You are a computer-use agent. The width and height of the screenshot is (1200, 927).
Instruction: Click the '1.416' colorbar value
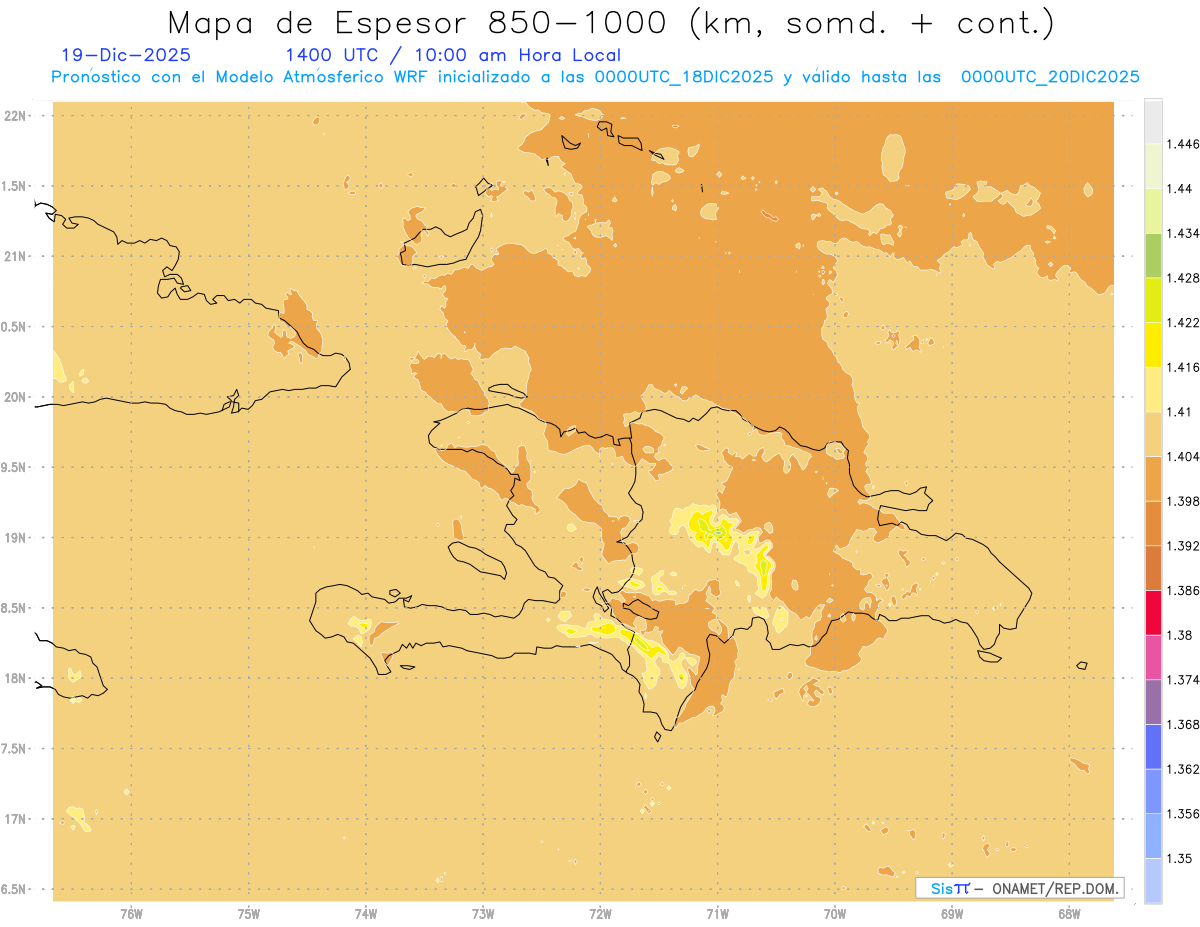(x=1183, y=367)
